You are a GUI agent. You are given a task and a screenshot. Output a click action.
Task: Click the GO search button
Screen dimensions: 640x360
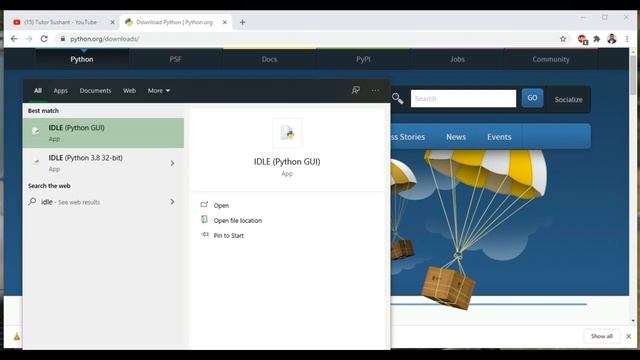point(532,98)
